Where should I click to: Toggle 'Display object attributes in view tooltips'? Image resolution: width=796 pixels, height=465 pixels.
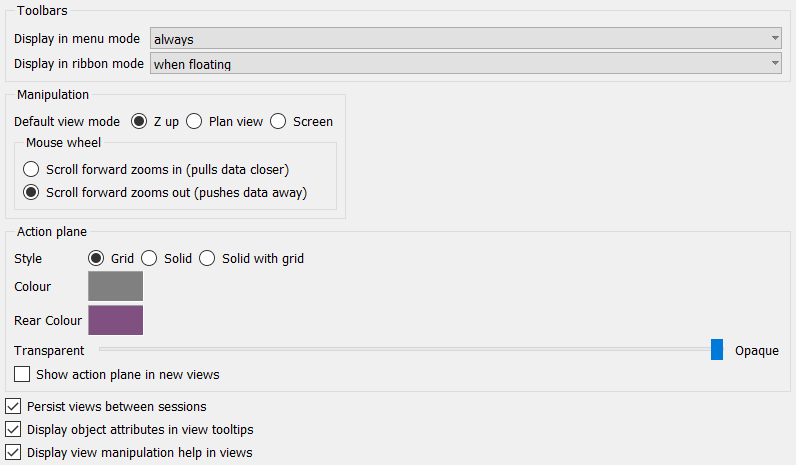coord(13,430)
